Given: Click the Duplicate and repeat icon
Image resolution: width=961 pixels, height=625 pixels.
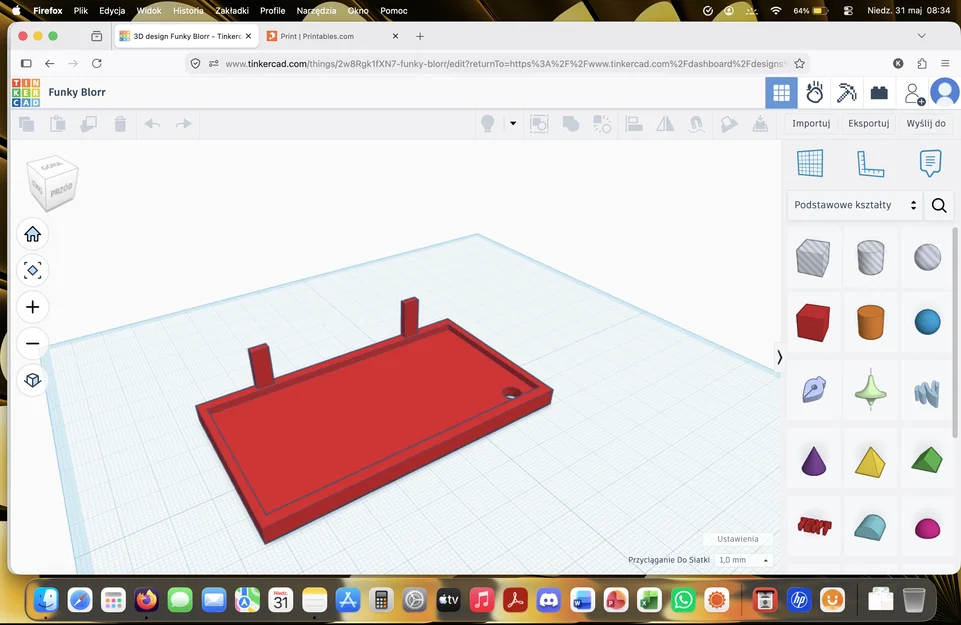Looking at the screenshot, I should point(89,124).
